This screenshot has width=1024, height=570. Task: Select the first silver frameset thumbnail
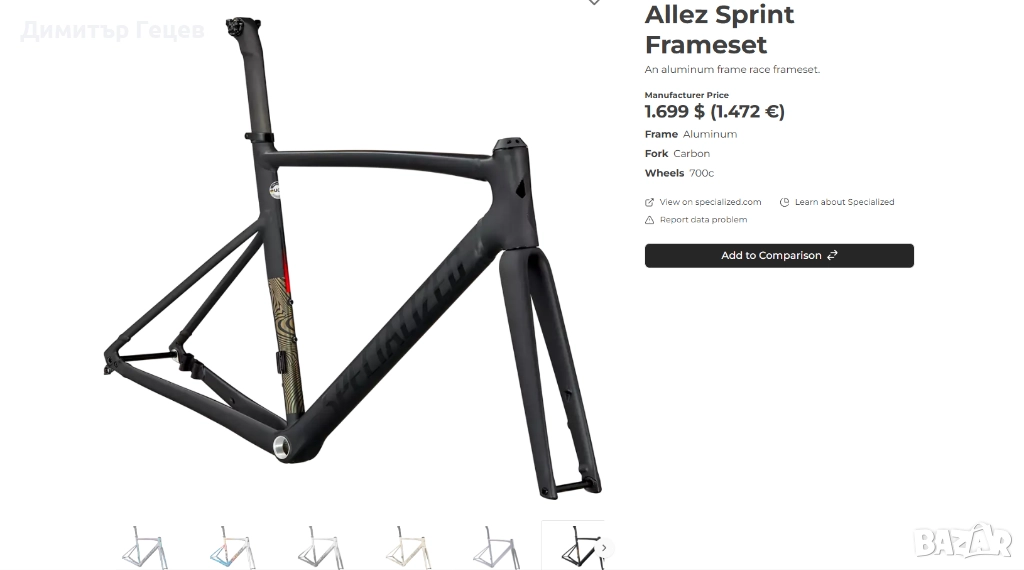145,547
